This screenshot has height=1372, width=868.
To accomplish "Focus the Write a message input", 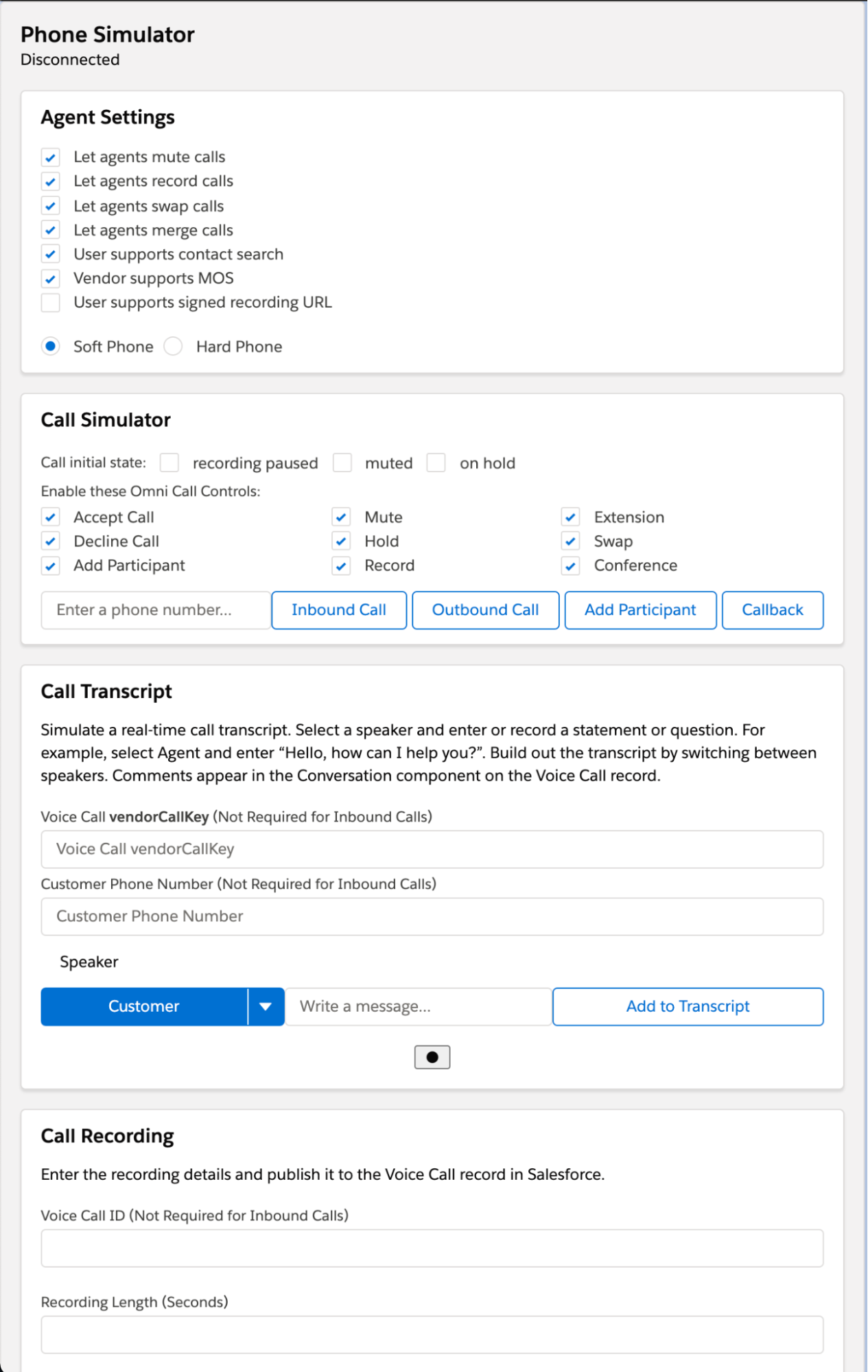I will tap(418, 1006).
